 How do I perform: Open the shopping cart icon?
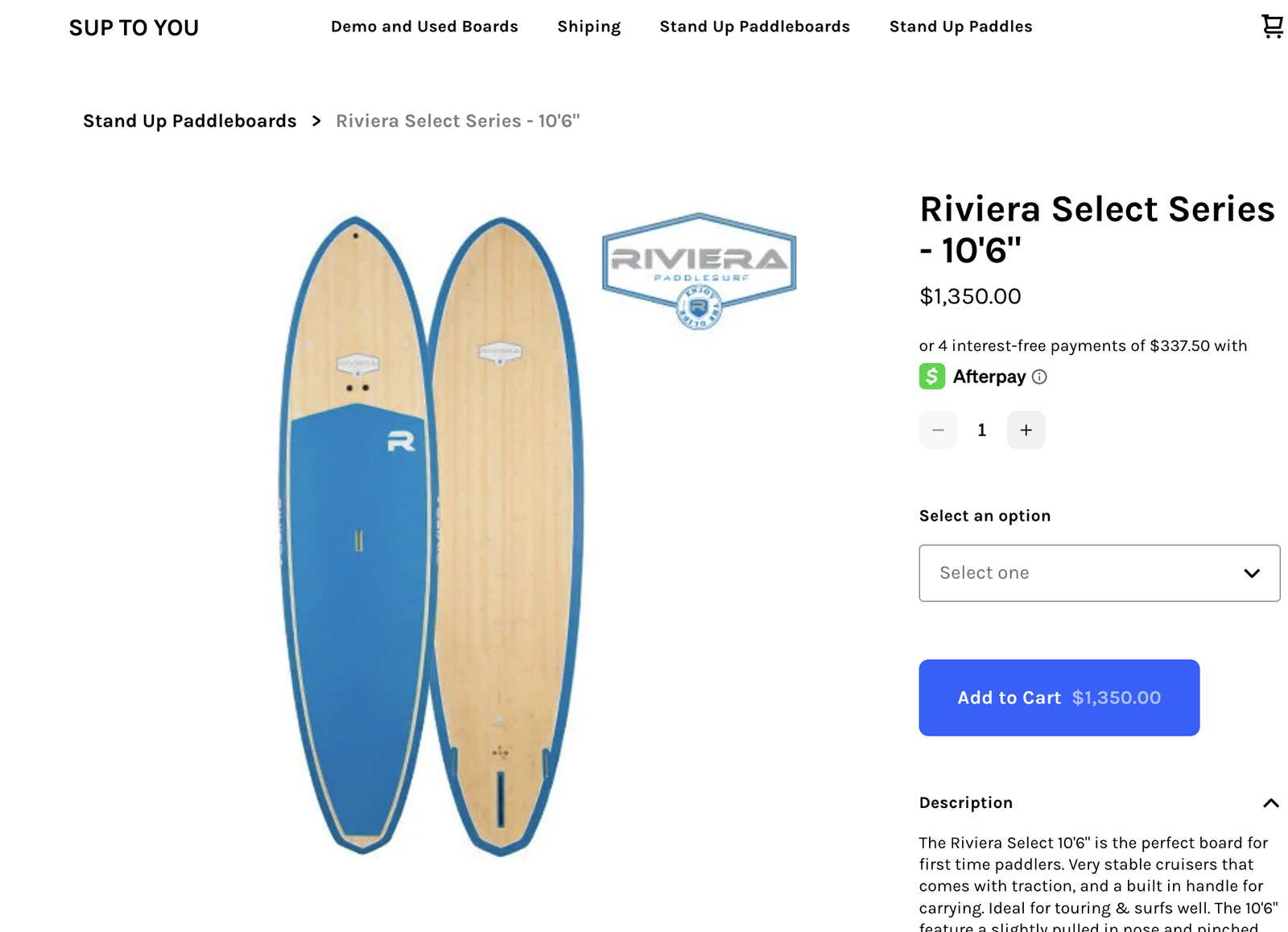point(1272,27)
